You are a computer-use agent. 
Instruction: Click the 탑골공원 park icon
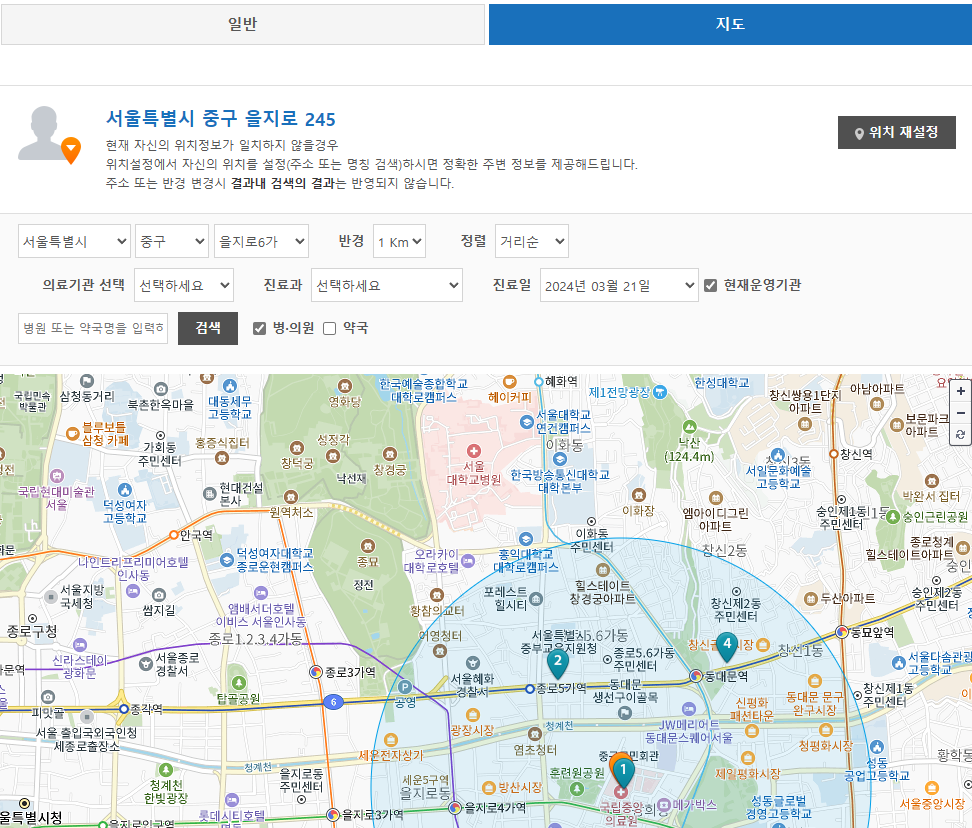click(x=239, y=683)
